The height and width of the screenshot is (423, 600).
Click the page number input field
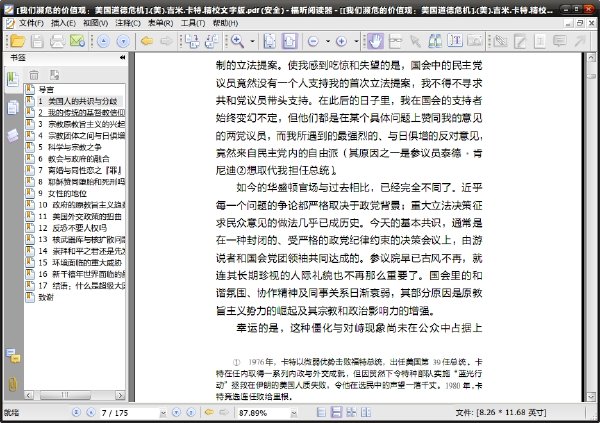(130, 413)
